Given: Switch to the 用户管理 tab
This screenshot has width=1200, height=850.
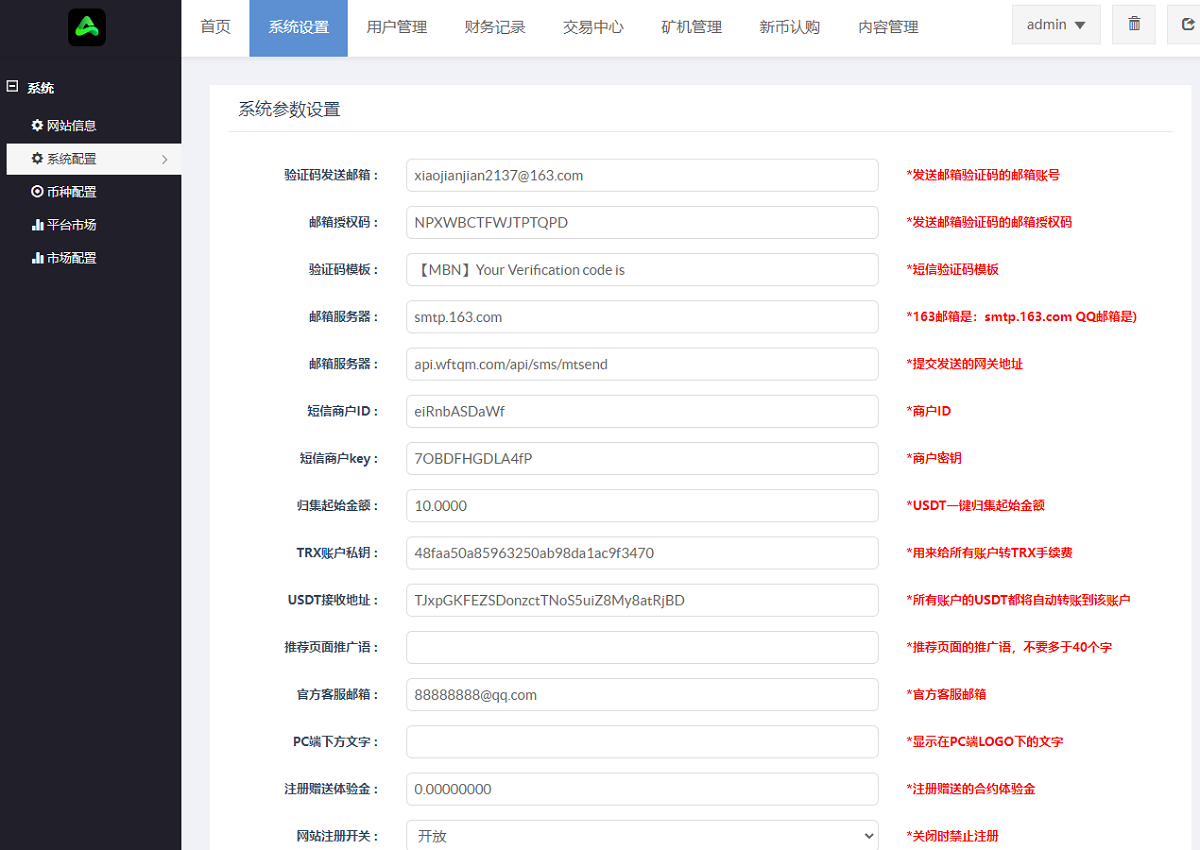Looking at the screenshot, I should coord(396,28).
